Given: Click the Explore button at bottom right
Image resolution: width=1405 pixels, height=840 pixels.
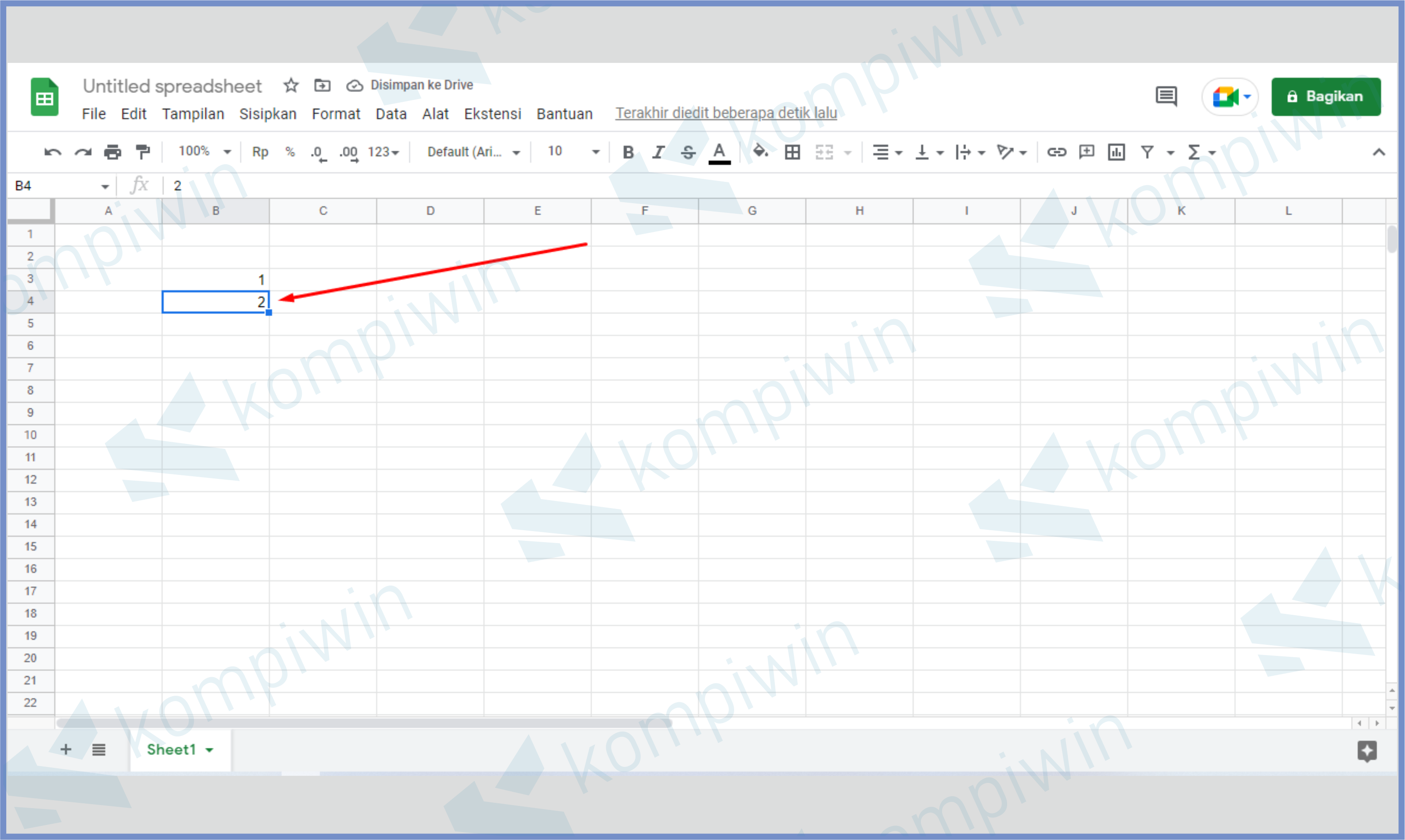Looking at the screenshot, I should point(1367,751).
